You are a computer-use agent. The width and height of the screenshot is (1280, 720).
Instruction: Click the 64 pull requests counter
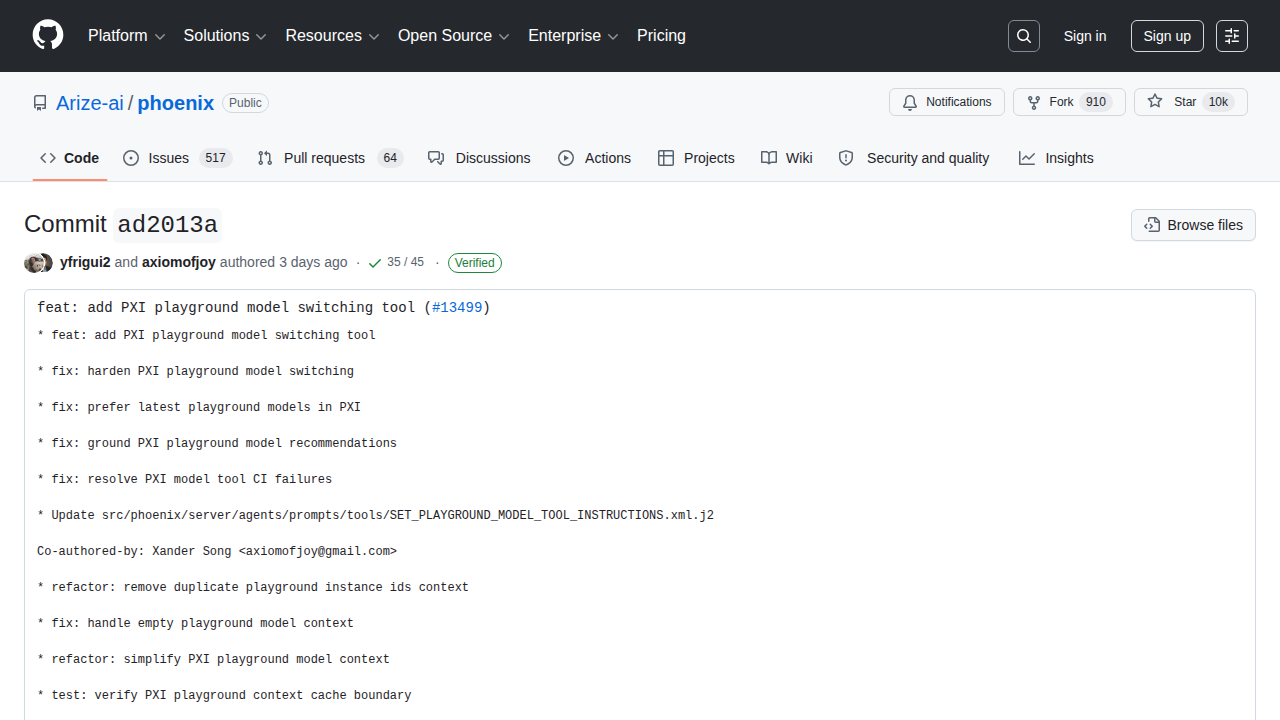[390, 158]
